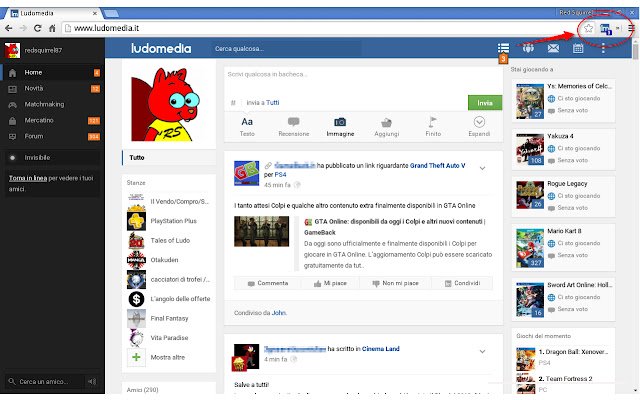
Task: Click Cerca un amico search field
Action: coord(45,382)
